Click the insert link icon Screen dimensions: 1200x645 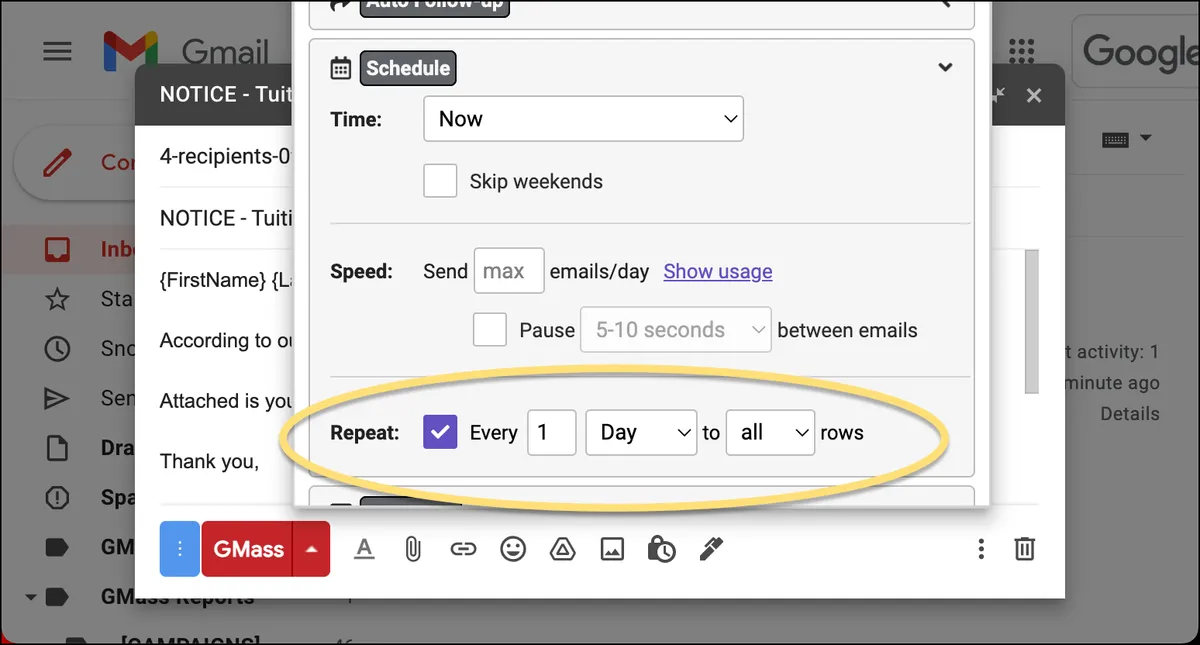(x=462, y=549)
